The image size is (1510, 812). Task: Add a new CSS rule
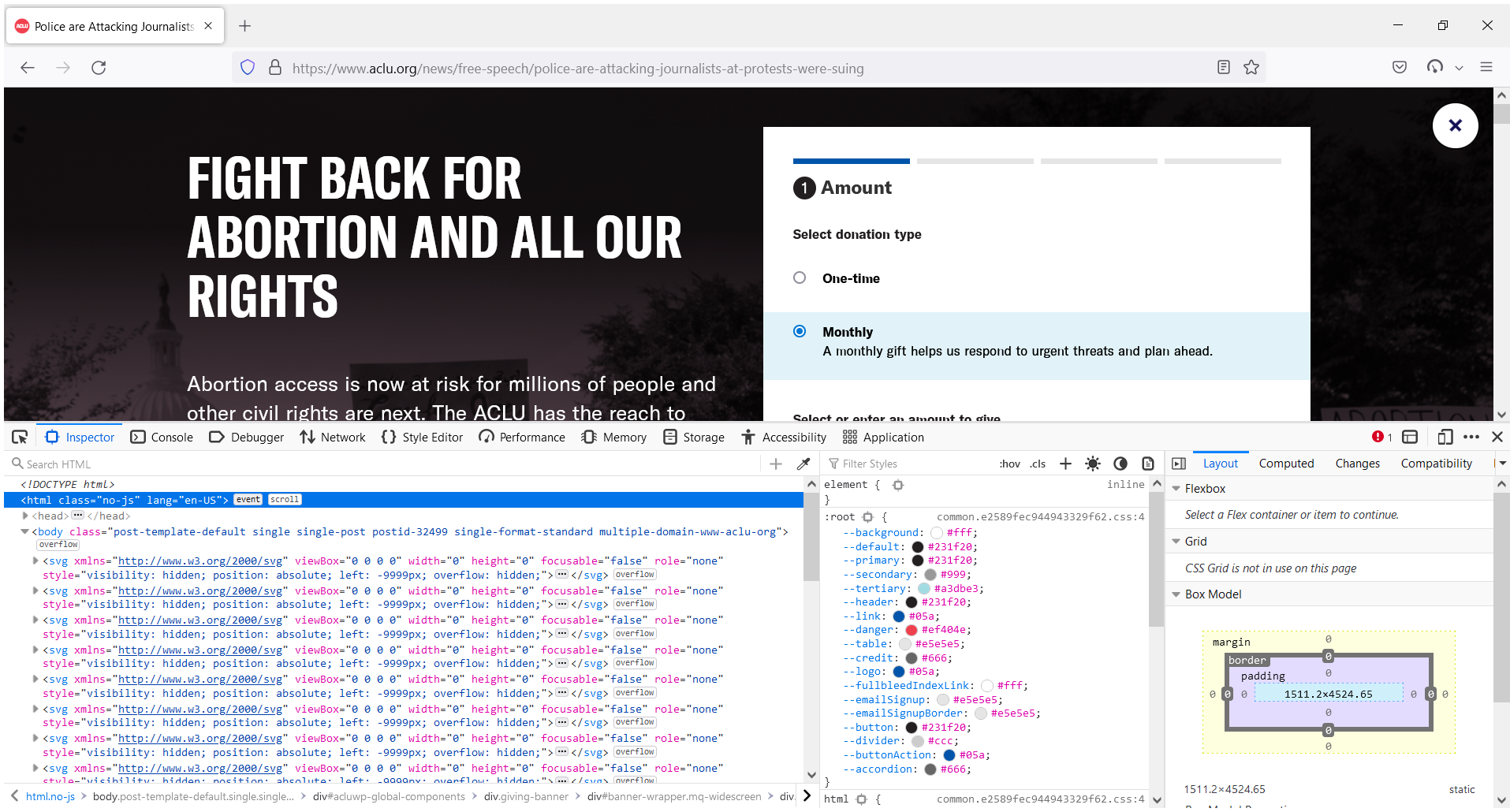coord(1065,464)
